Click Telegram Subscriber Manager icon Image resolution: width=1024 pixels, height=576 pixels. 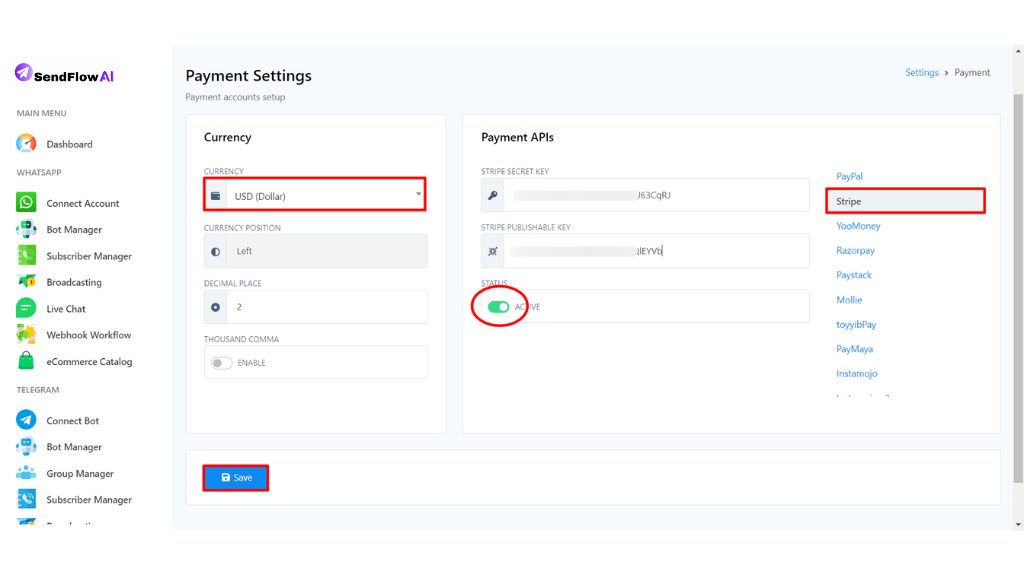pos(26,499)
